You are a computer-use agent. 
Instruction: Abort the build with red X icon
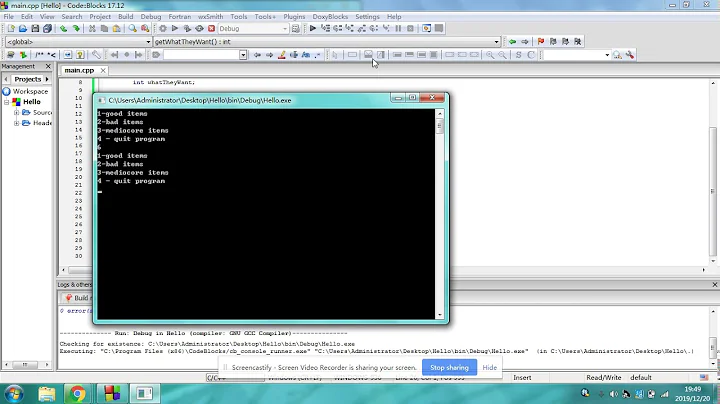(211, 28)
